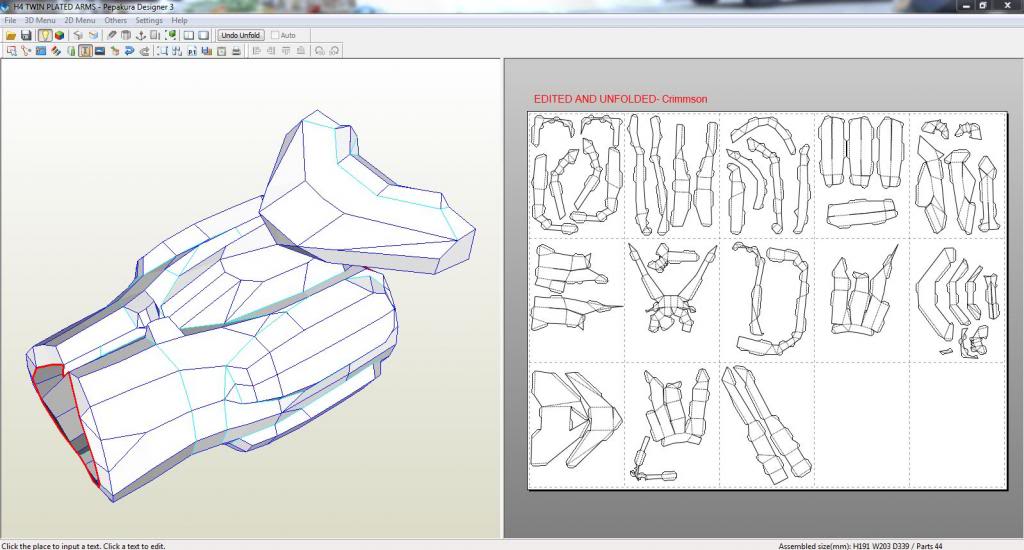Viewport: 1024px width, 550px height.
Task: Open the File menu
Action: pyautogui.click(x=10, y=20)
